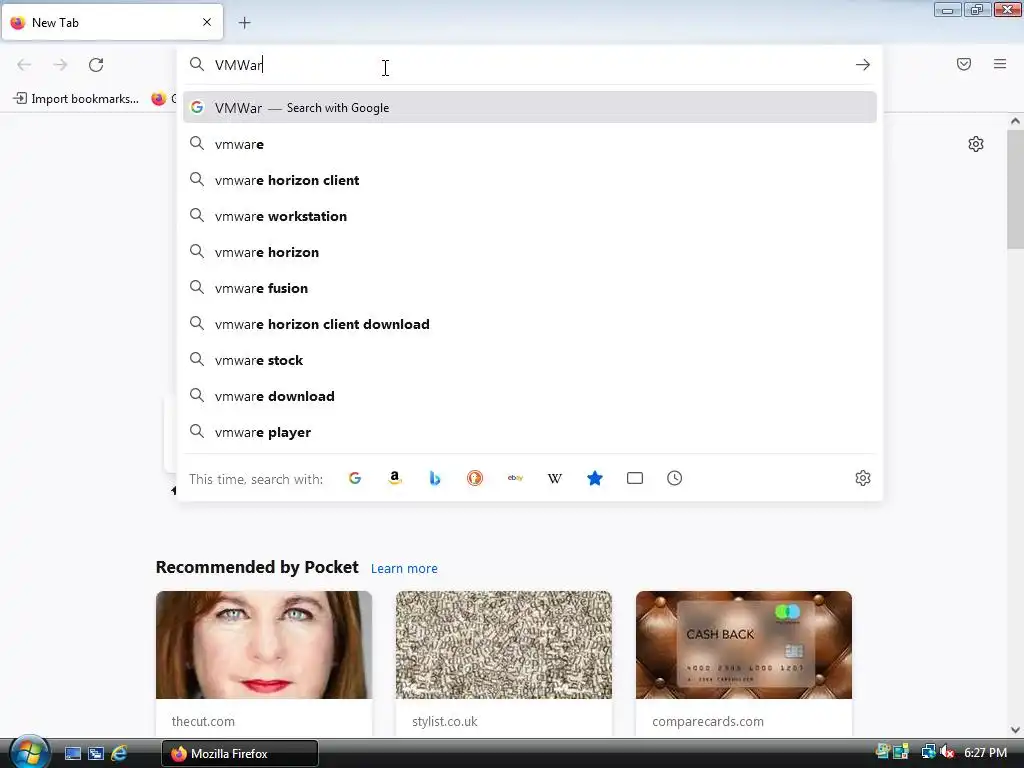The image size is (1024, 768).
Task: Select the vmware horizon suggestion
Action: [x=530, y=252]
